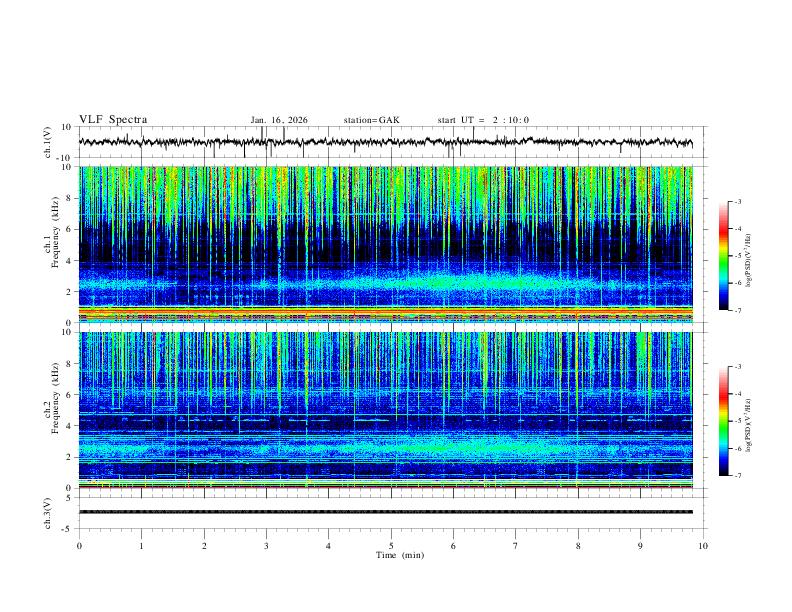
Task: Click tick label "7" on the Time axis
Action: coord(516,546)
